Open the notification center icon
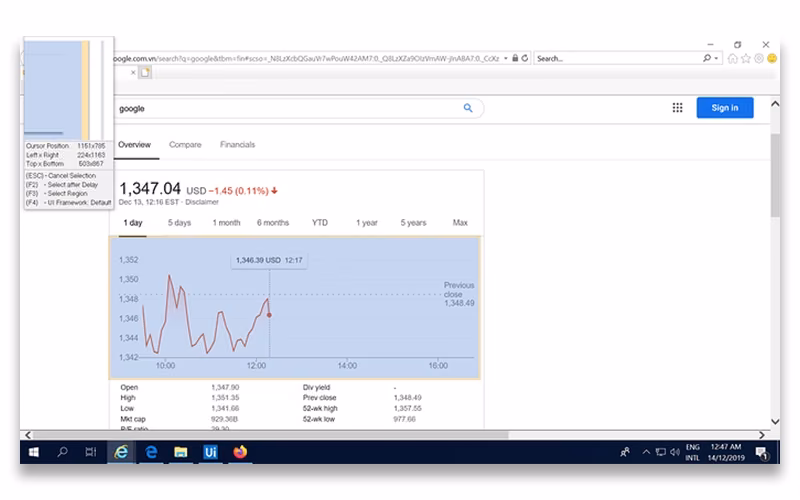 coord(762,453)
